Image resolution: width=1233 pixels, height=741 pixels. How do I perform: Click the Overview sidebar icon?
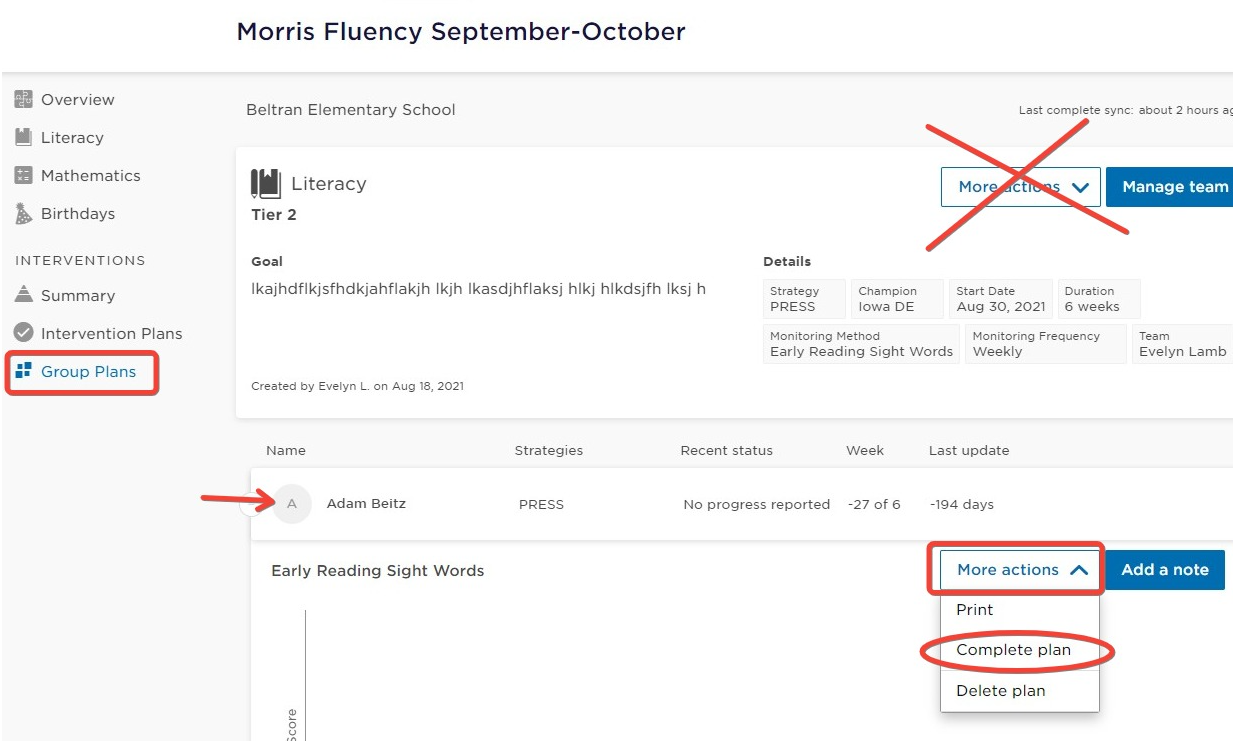23,99
